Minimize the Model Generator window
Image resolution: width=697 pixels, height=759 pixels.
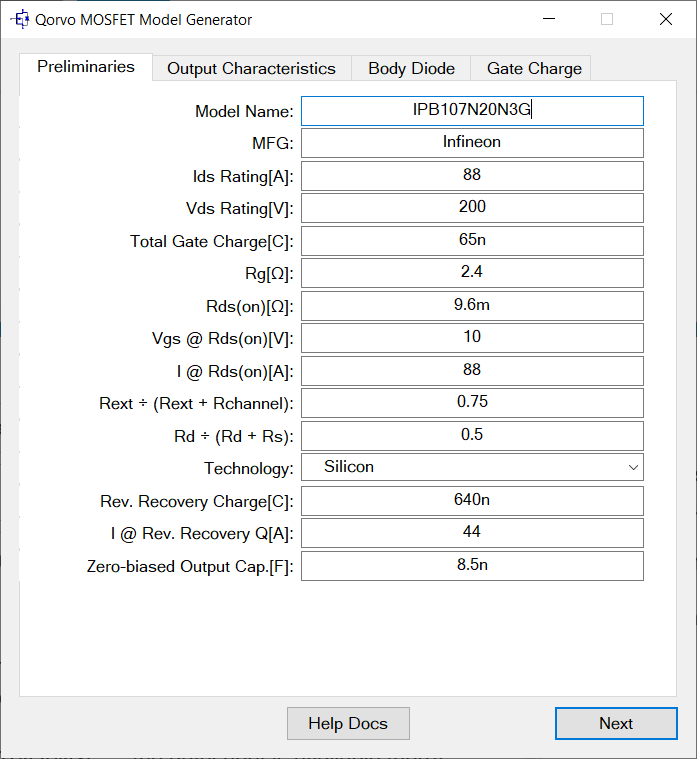(548, 19)
